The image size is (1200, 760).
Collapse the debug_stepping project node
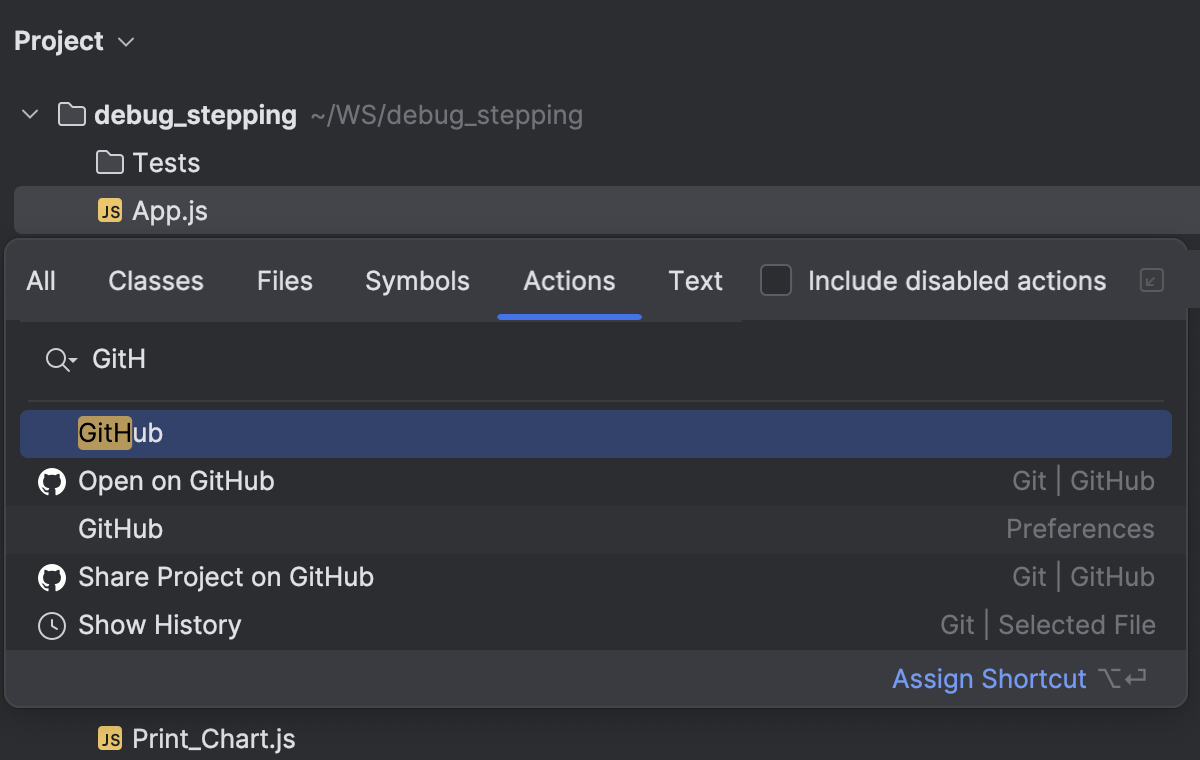click(29, 114)
